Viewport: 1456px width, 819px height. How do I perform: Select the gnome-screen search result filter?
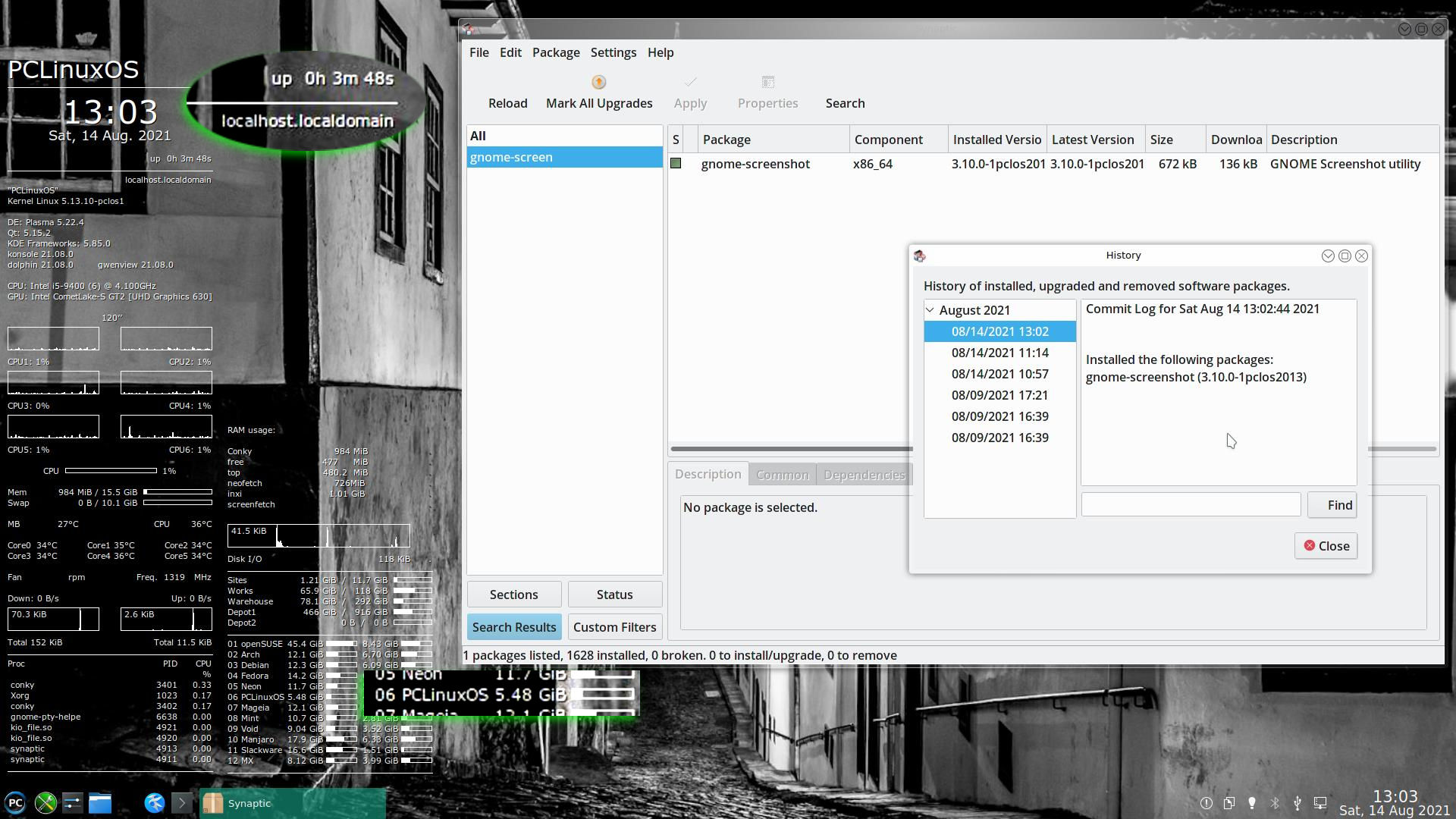pyautogui.click(x=564, y=157)
